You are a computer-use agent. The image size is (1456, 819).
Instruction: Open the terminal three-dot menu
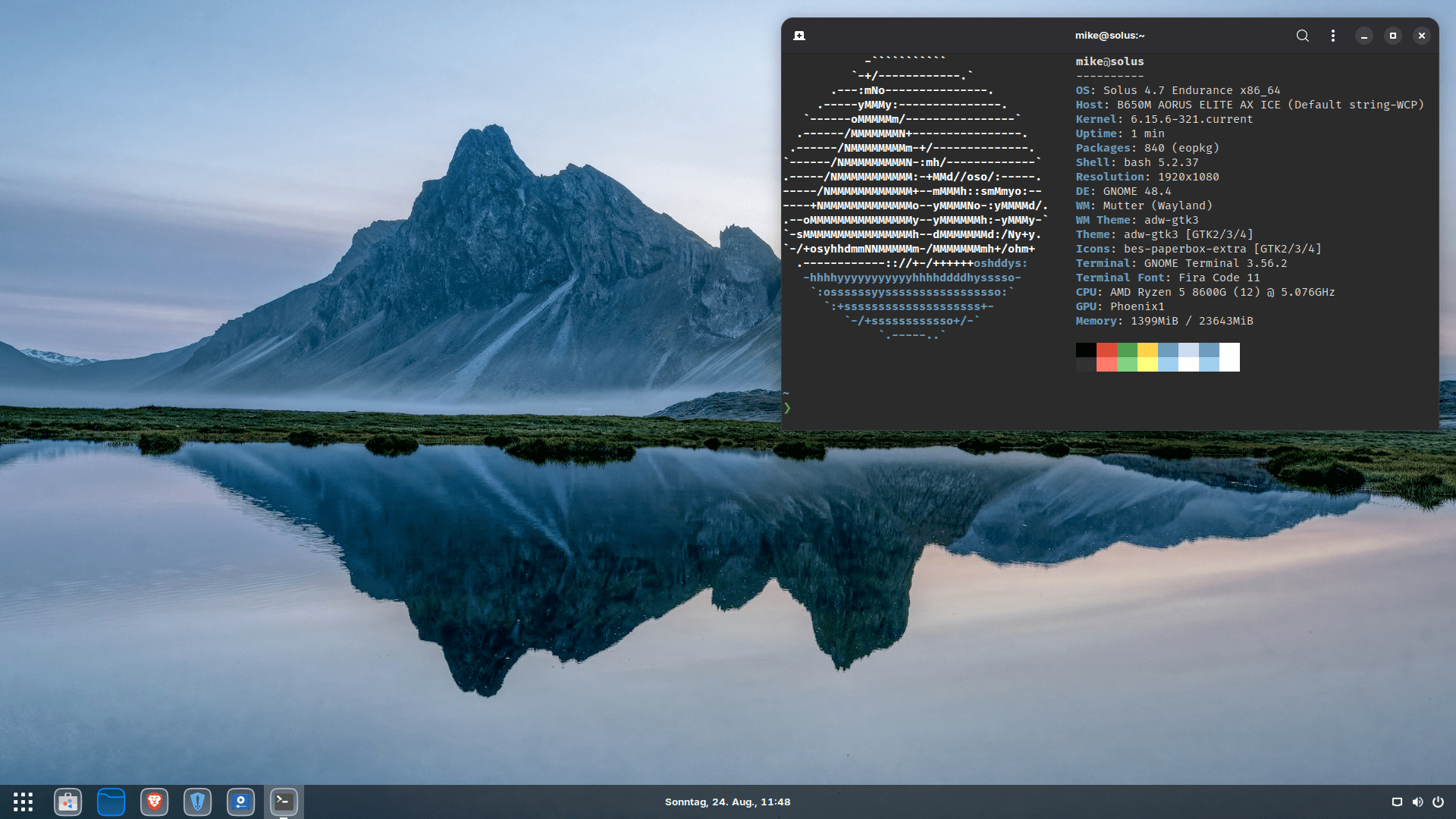tap(1332, 36)
